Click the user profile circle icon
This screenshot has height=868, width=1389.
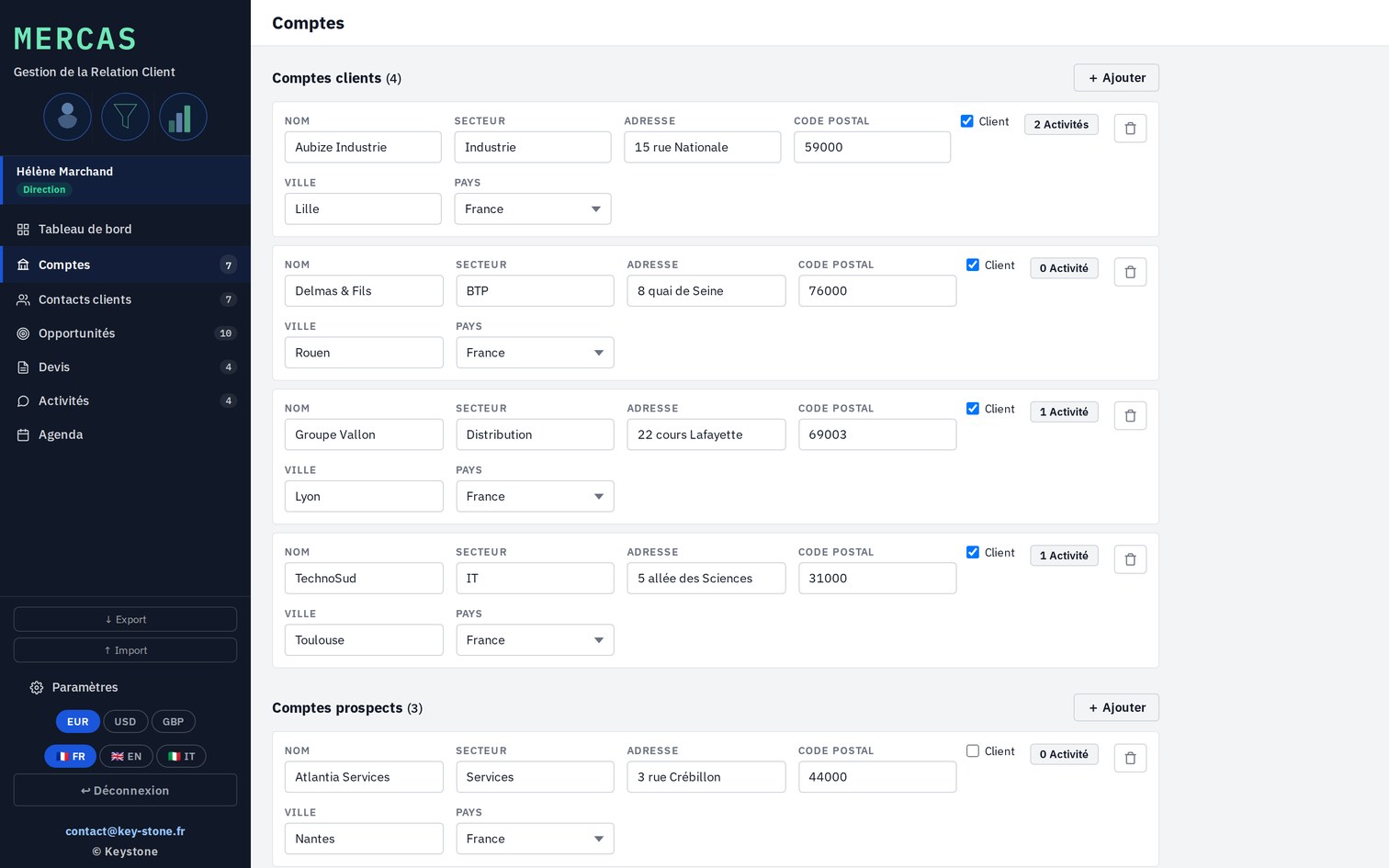67,117
